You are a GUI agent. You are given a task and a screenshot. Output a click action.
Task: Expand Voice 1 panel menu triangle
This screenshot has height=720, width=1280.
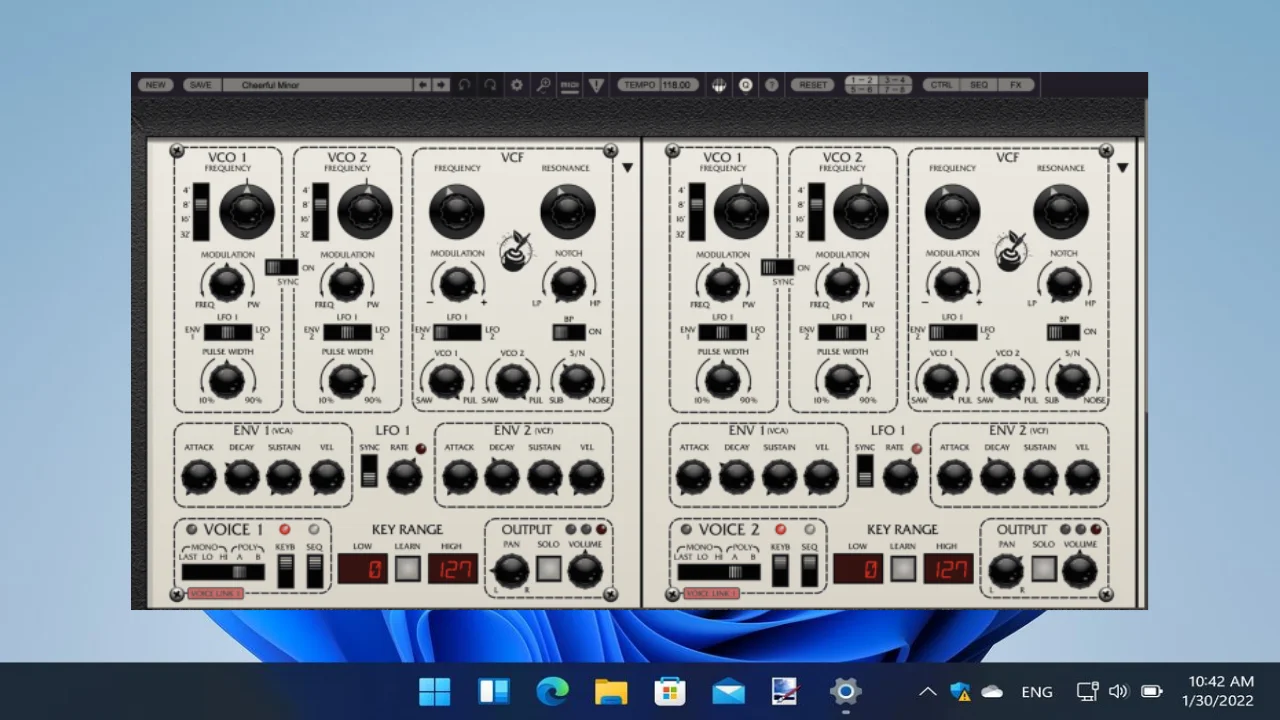click(x=627, y=168)
